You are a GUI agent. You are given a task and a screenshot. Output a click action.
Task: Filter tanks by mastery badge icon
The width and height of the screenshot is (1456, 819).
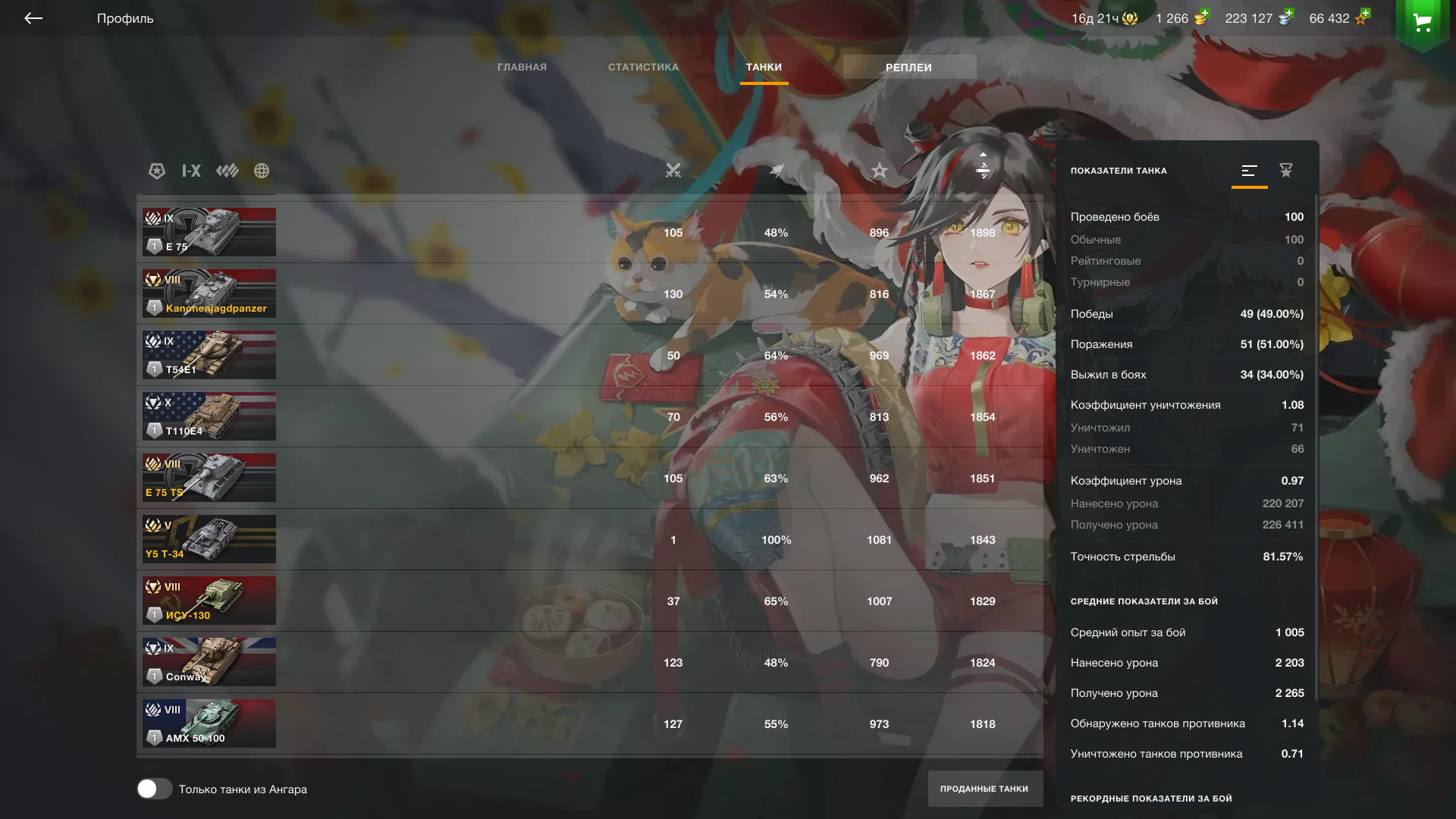point(157,171)
